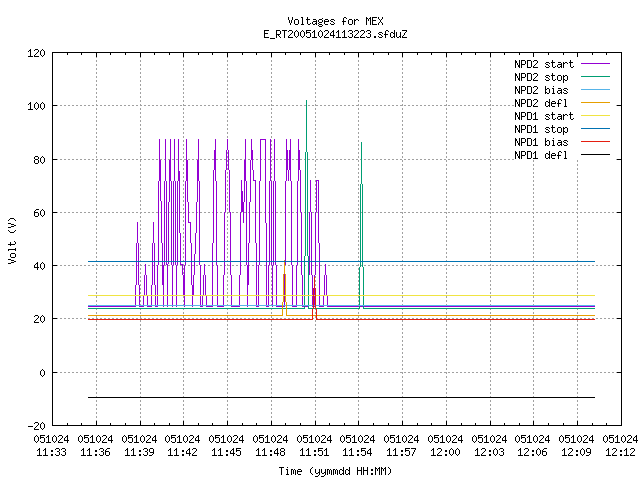Click the x-axis tick label 051024 12:03
This screenshot has height=480, width=640.
pos(489,445)
